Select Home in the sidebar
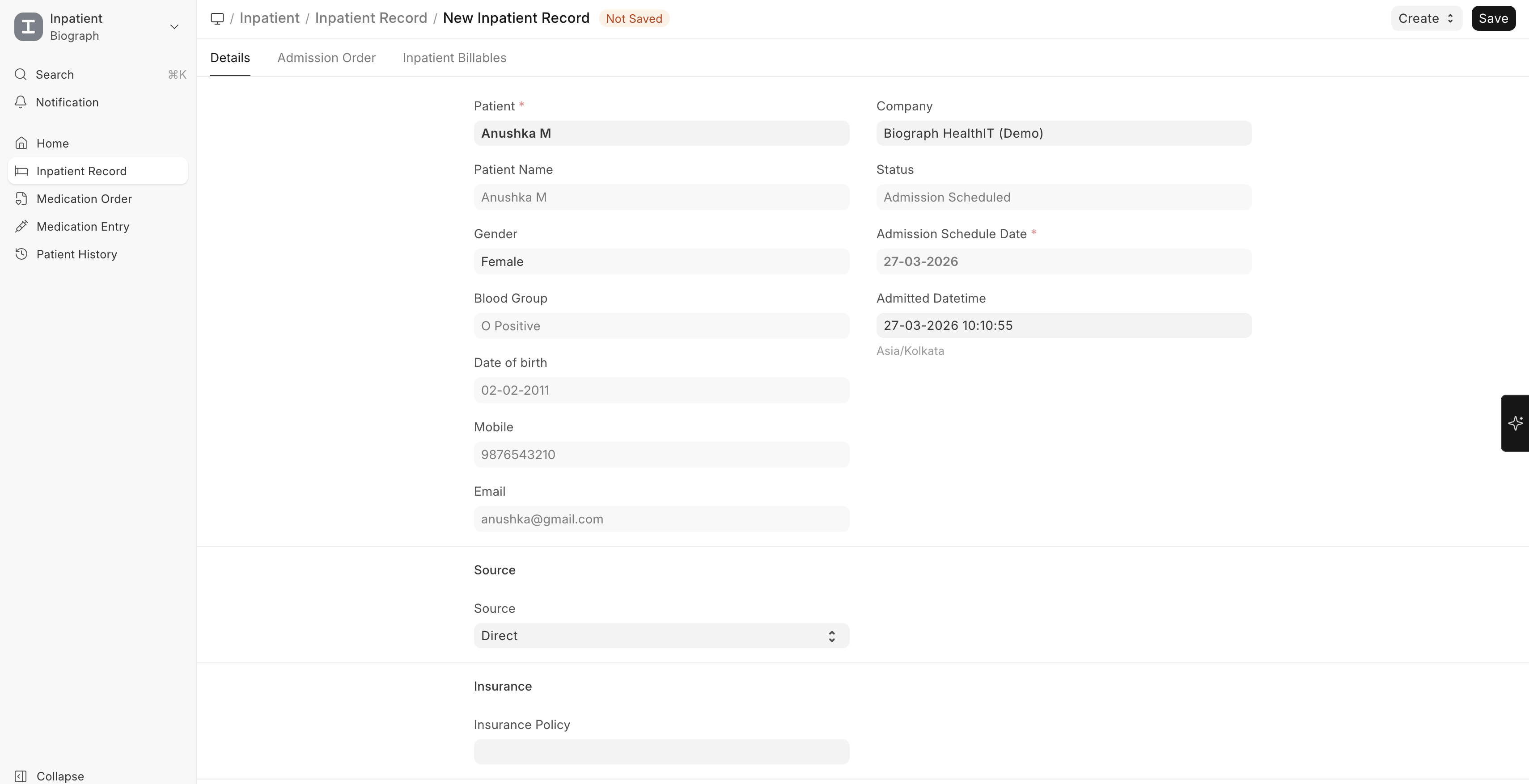Screen dimensions: 1529x784 coord(51,142)
